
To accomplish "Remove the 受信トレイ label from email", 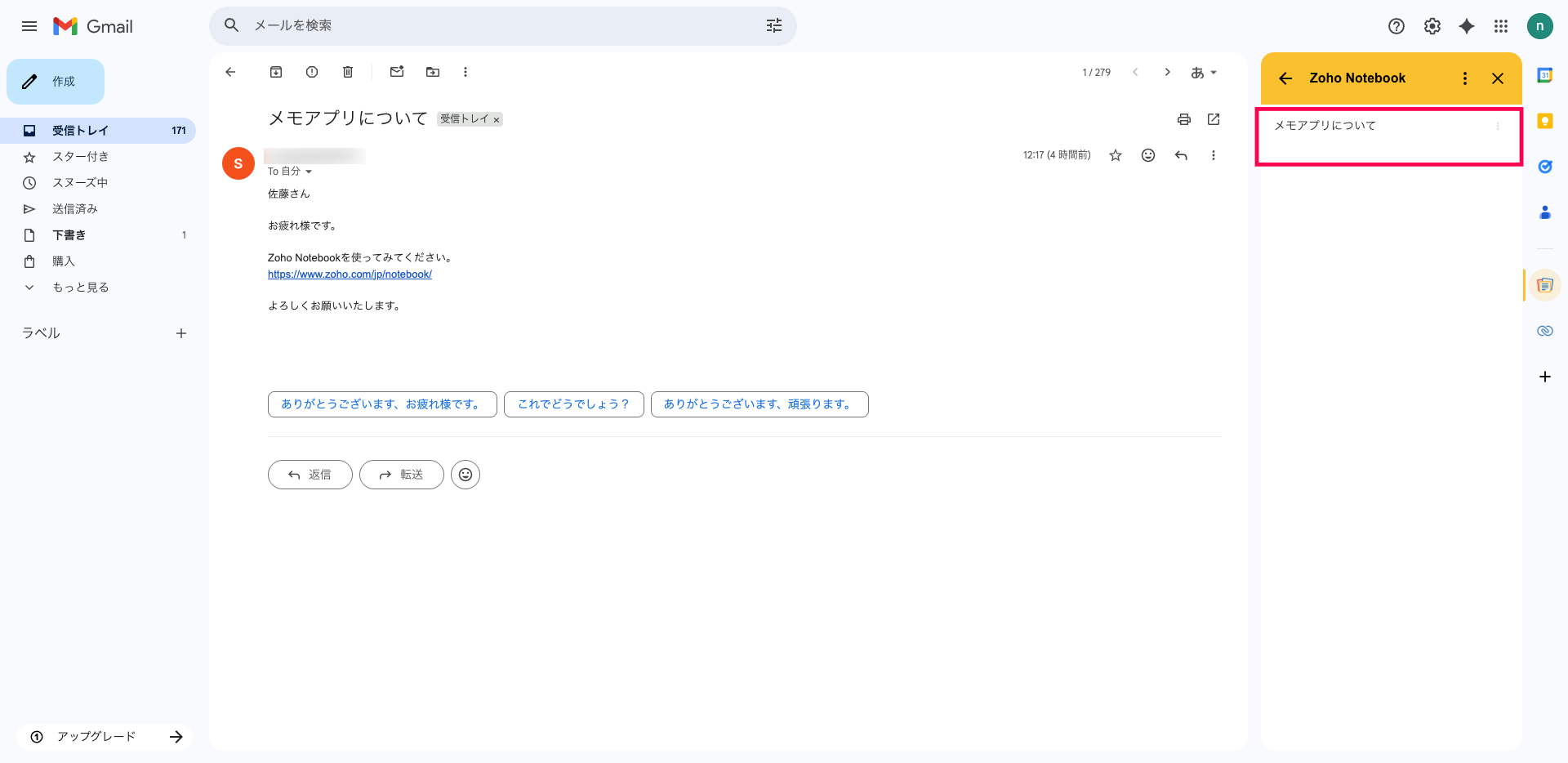I will point(497,120).
